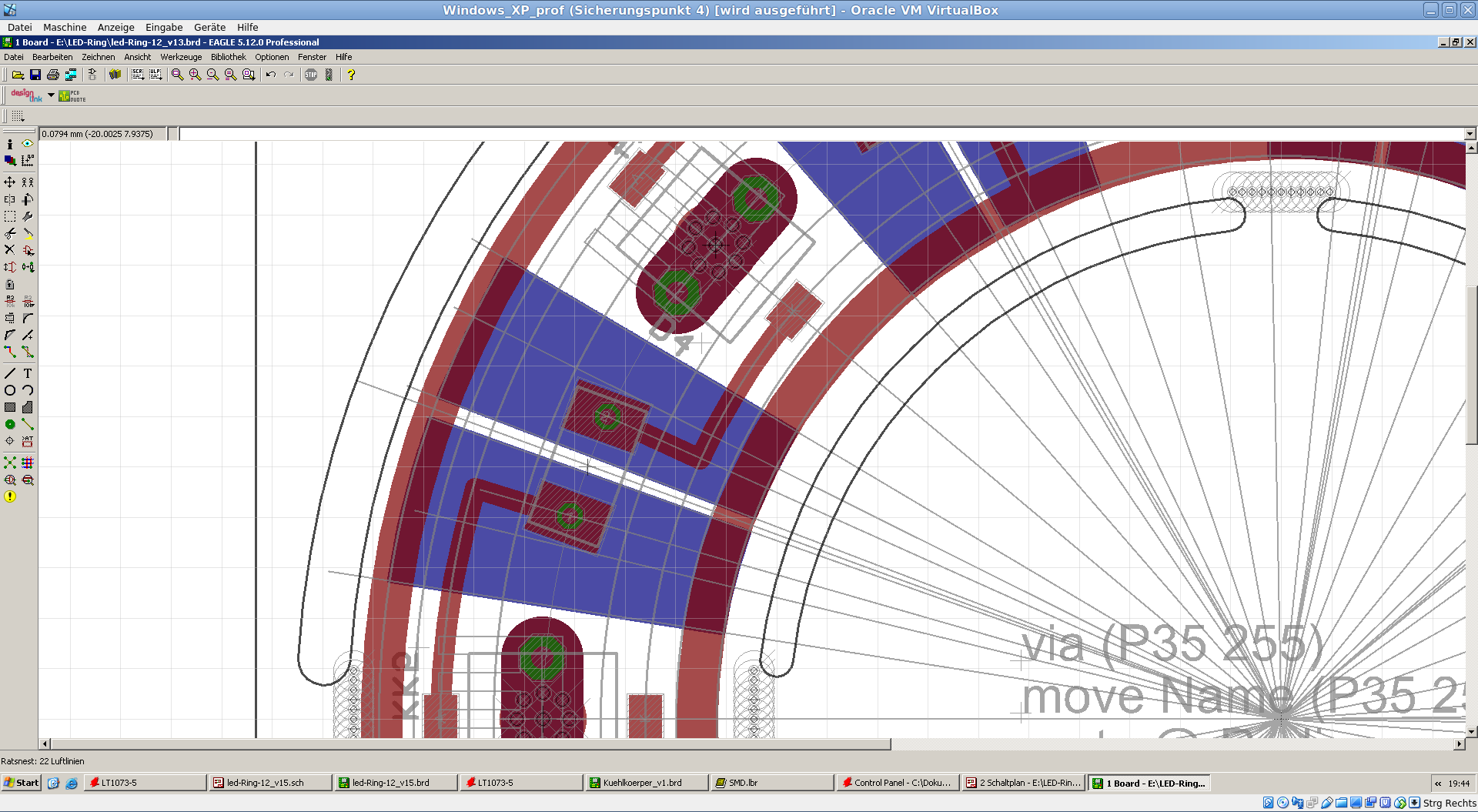Click the command line input field

[821, 134]
